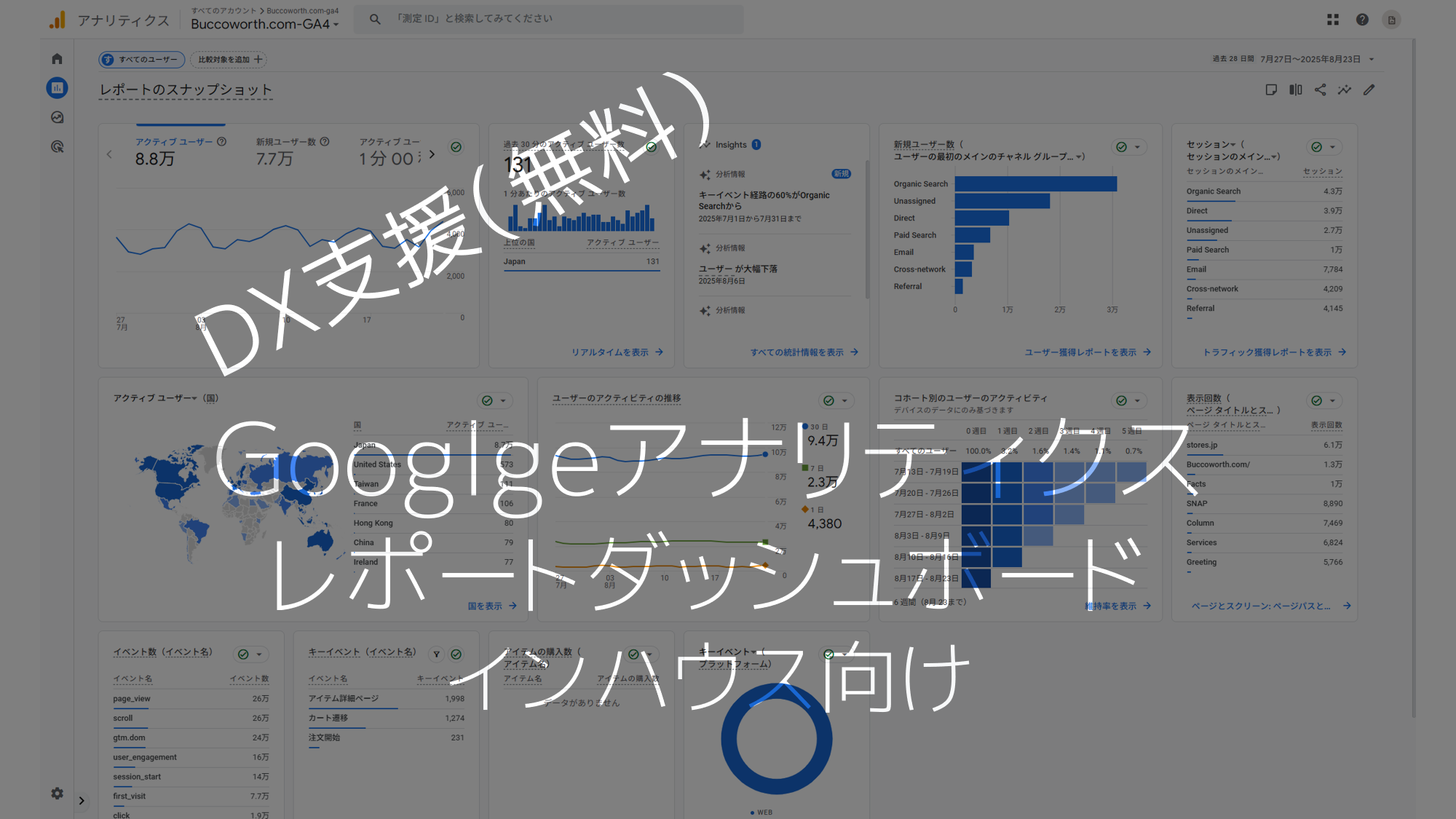Open the Advertising icon in left sidebar

tap(57, 146)
